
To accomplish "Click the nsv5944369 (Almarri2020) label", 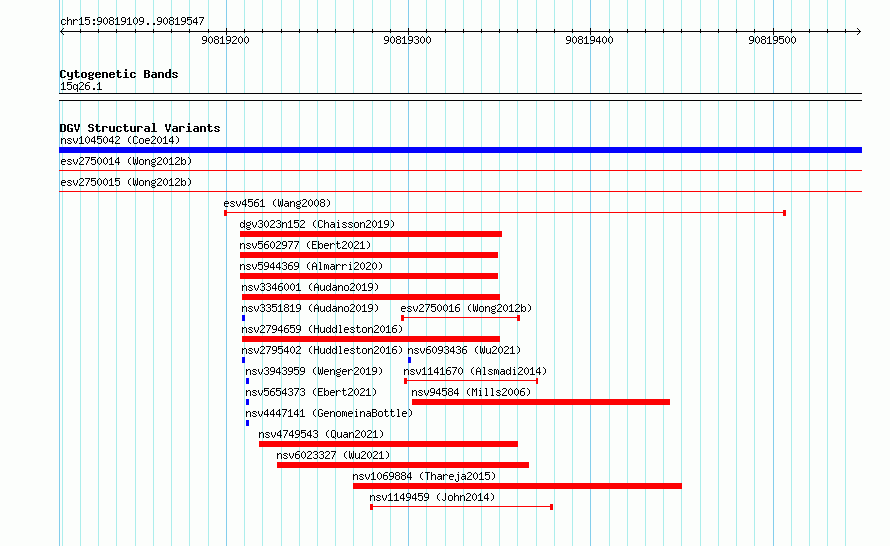I will [311, 266].
